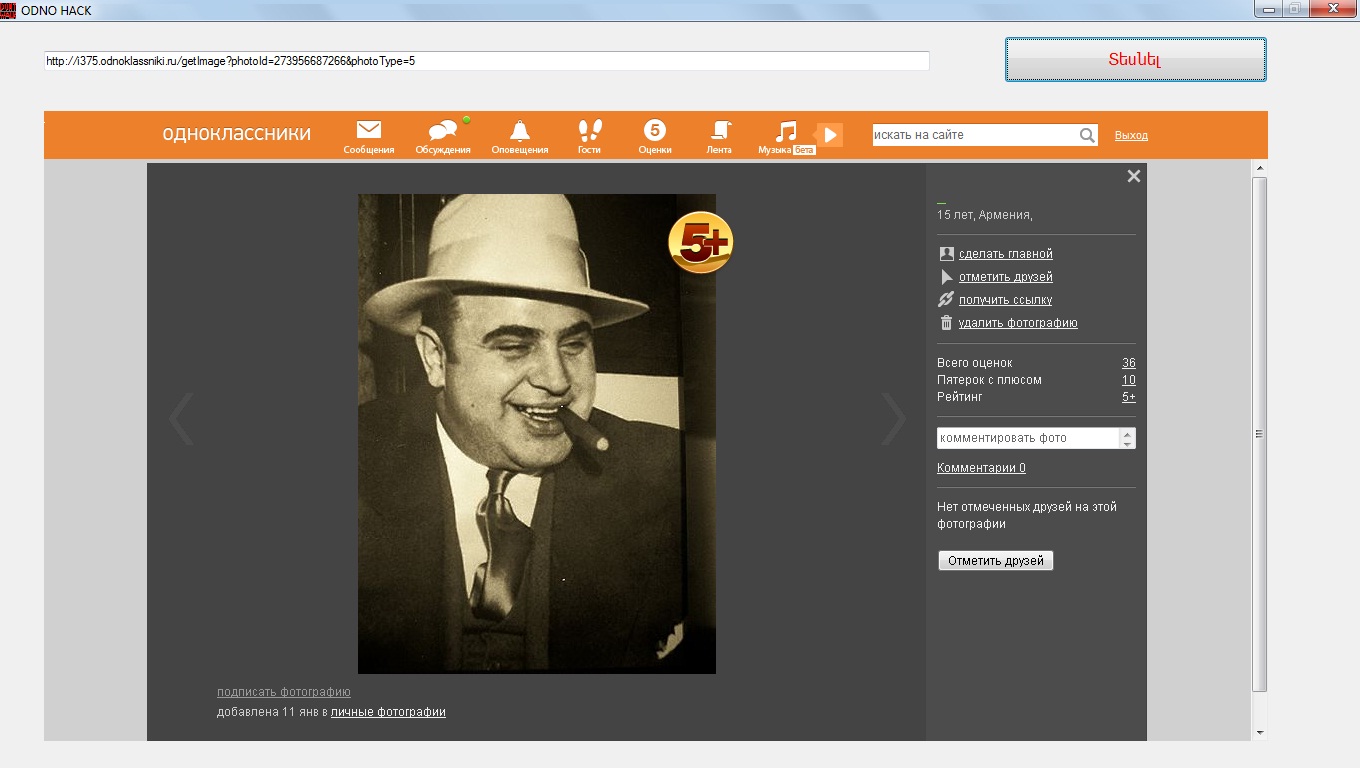Go to the next photo arrow
This screenshot has width=1360, height=768.
tap(893, 418)
